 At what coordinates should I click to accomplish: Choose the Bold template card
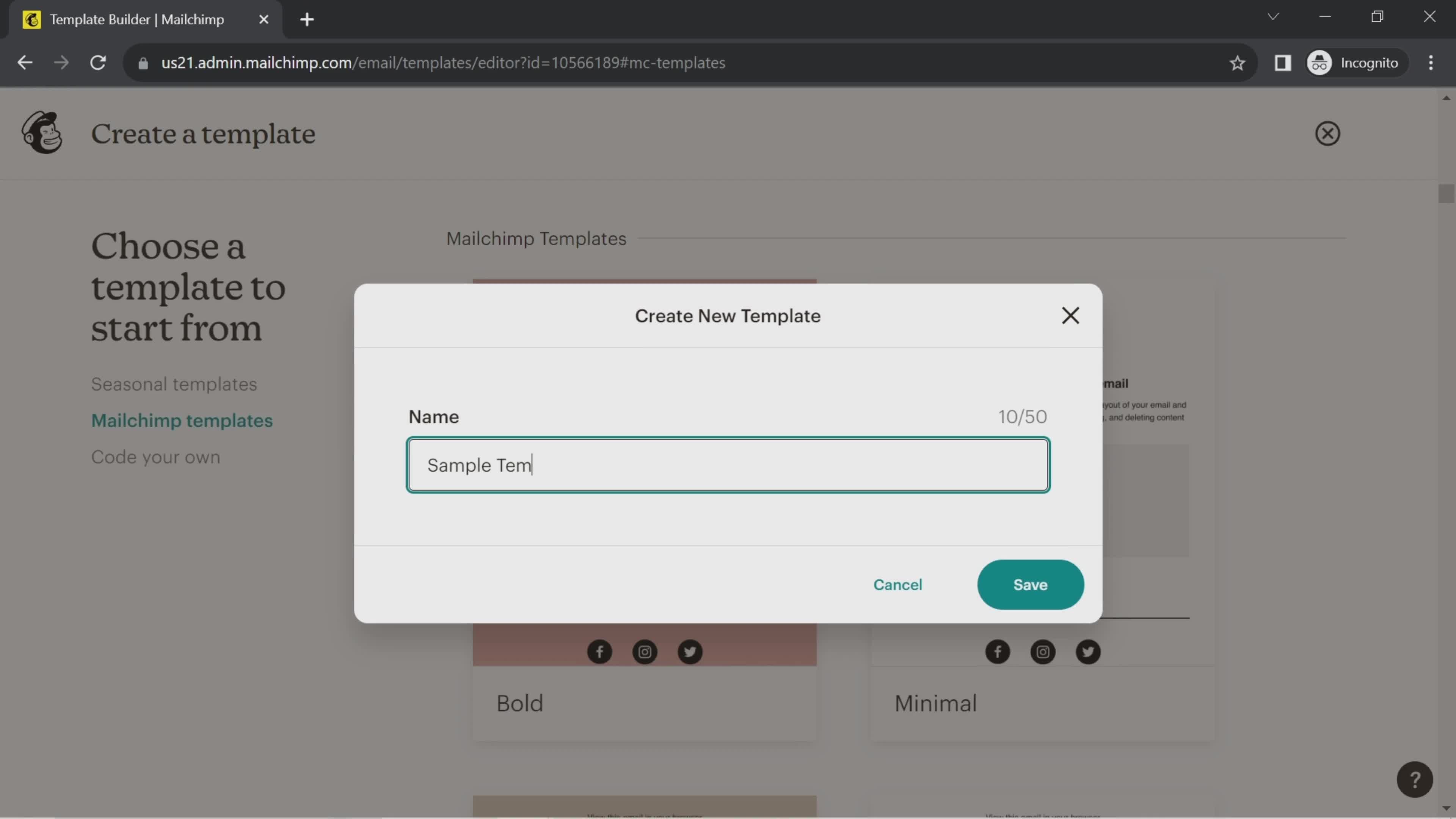(x=644, y=703)
